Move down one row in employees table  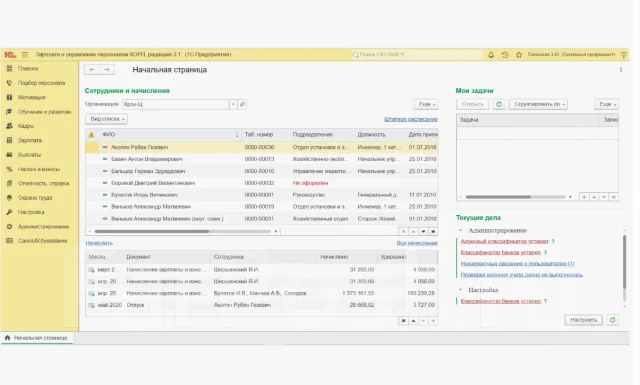(x=423, y=231)
